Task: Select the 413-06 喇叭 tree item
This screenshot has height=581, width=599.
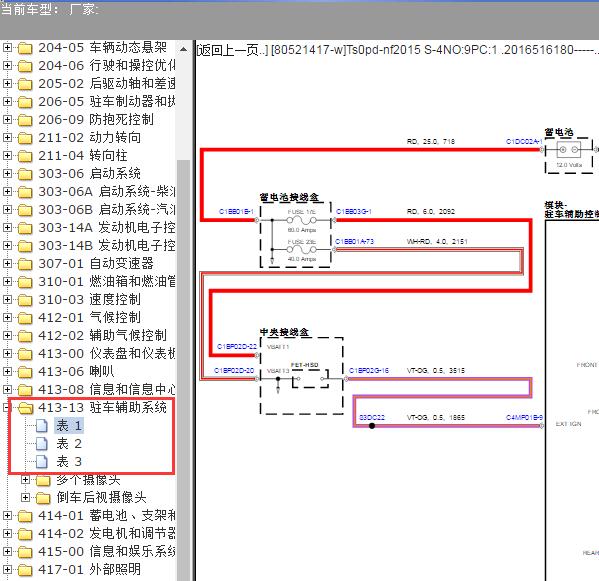Action: [x=76, y=371]
